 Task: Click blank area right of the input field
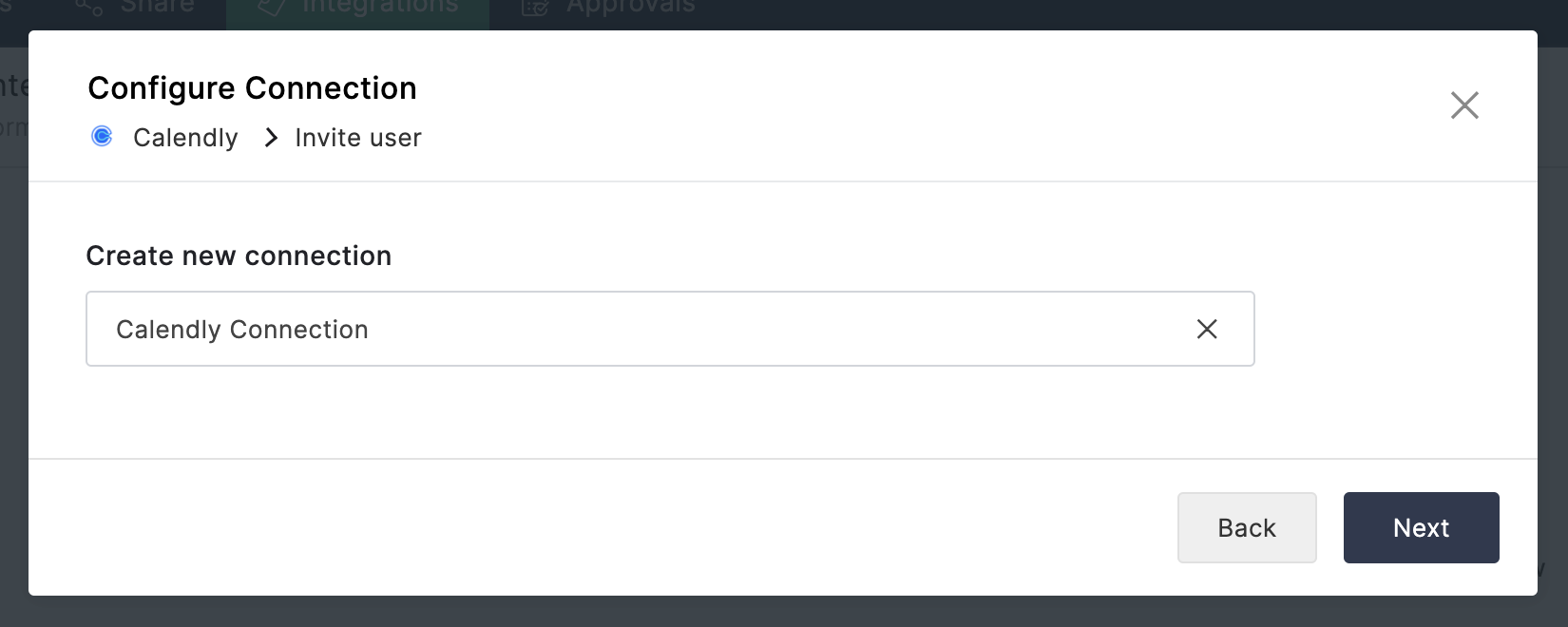coord(1387,329)
